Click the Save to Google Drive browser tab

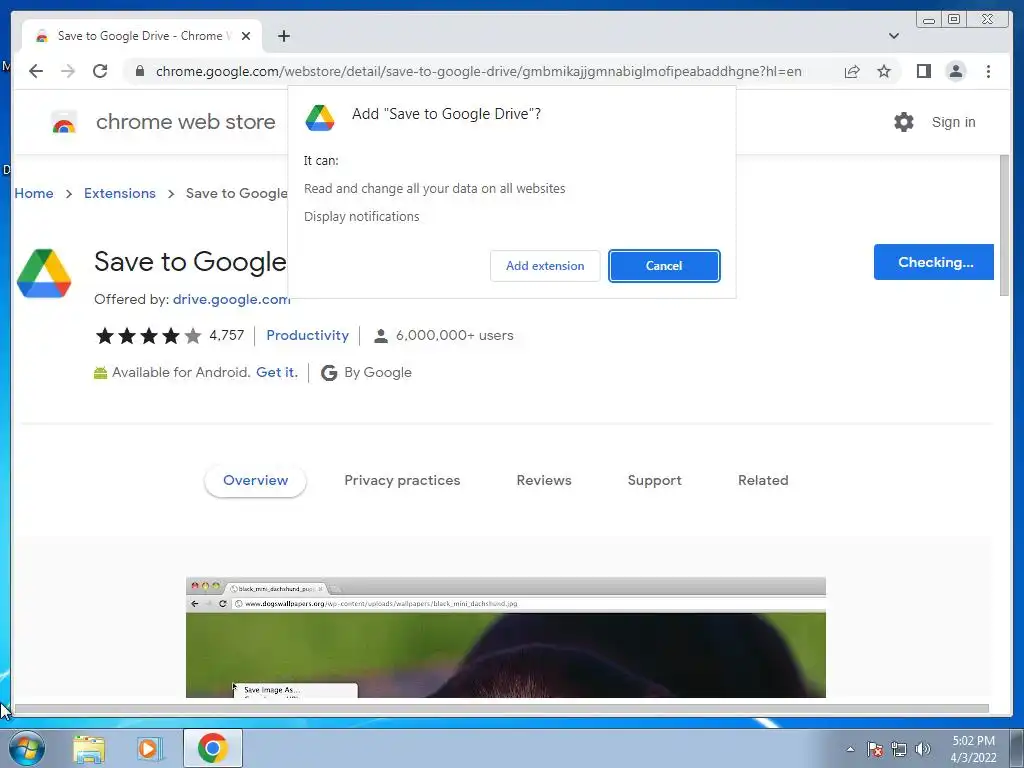coord(142,36)
